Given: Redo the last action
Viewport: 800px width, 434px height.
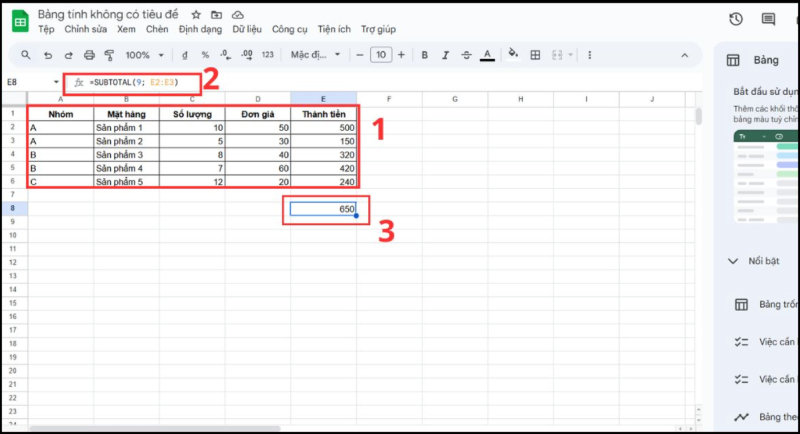Looking at the screenshot, I should (x=68, y=55).
